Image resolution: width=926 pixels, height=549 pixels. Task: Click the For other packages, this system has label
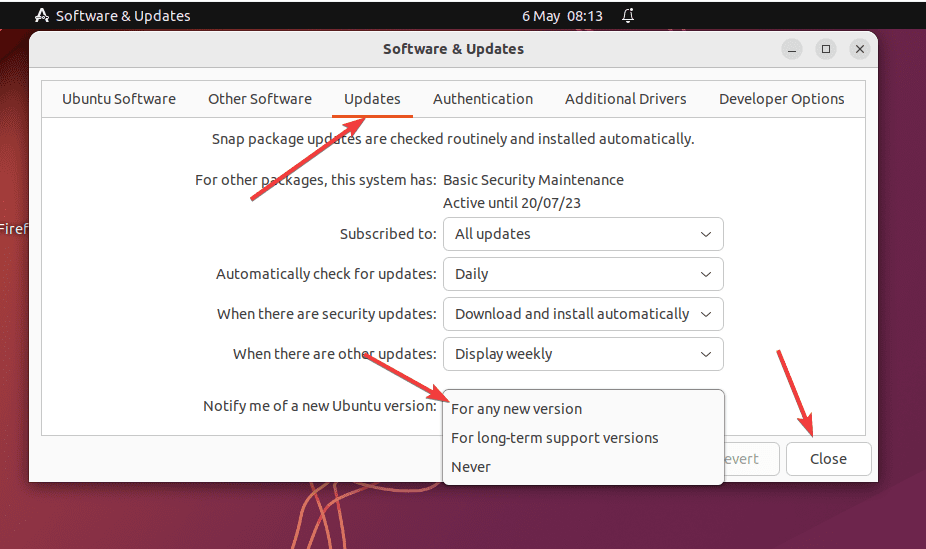click(x=316, y=180)
